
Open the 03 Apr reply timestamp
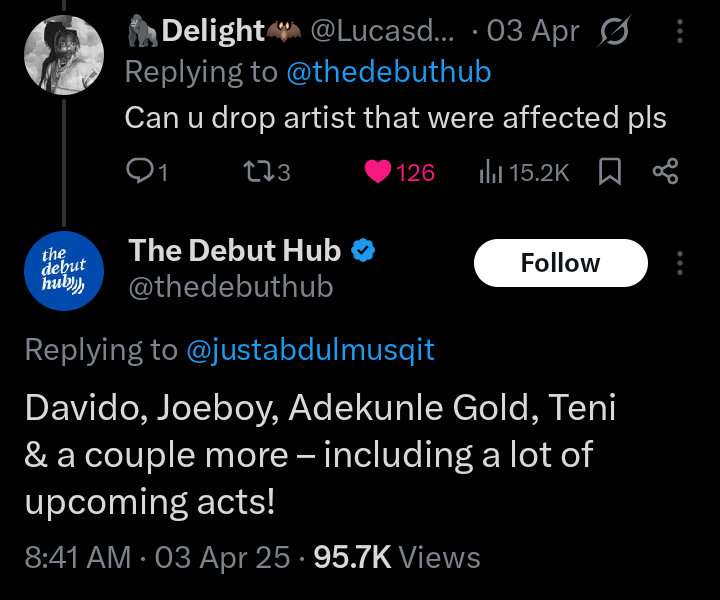pyautogui.click(x=531, y=32)
